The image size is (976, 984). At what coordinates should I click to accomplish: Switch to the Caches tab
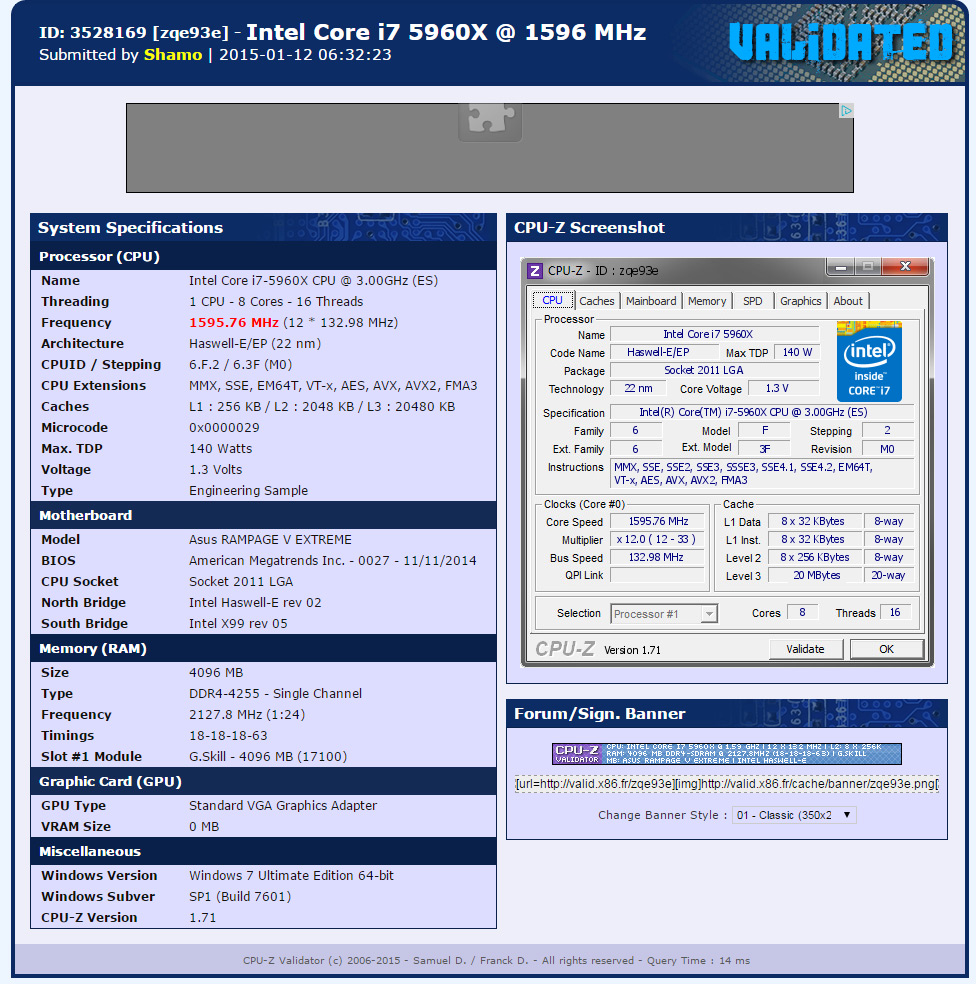pyautogui.click(x=596, y=301)
